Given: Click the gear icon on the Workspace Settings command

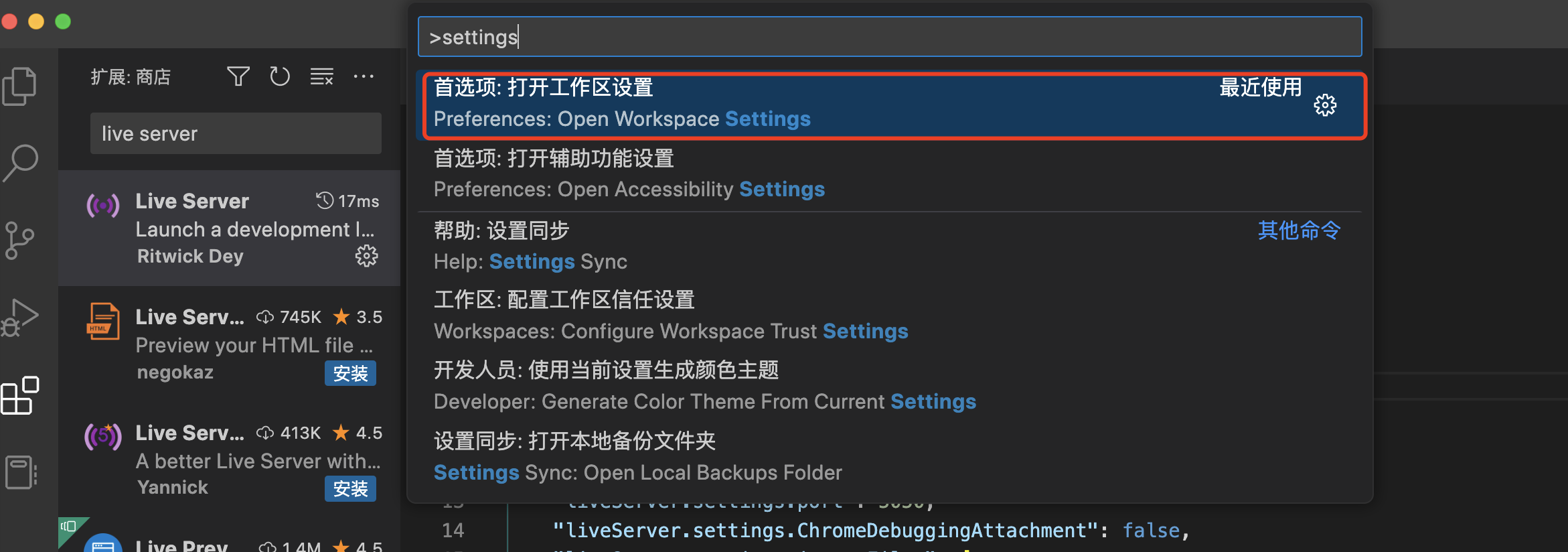Looking at the screenshot, I should [1326, 105].
